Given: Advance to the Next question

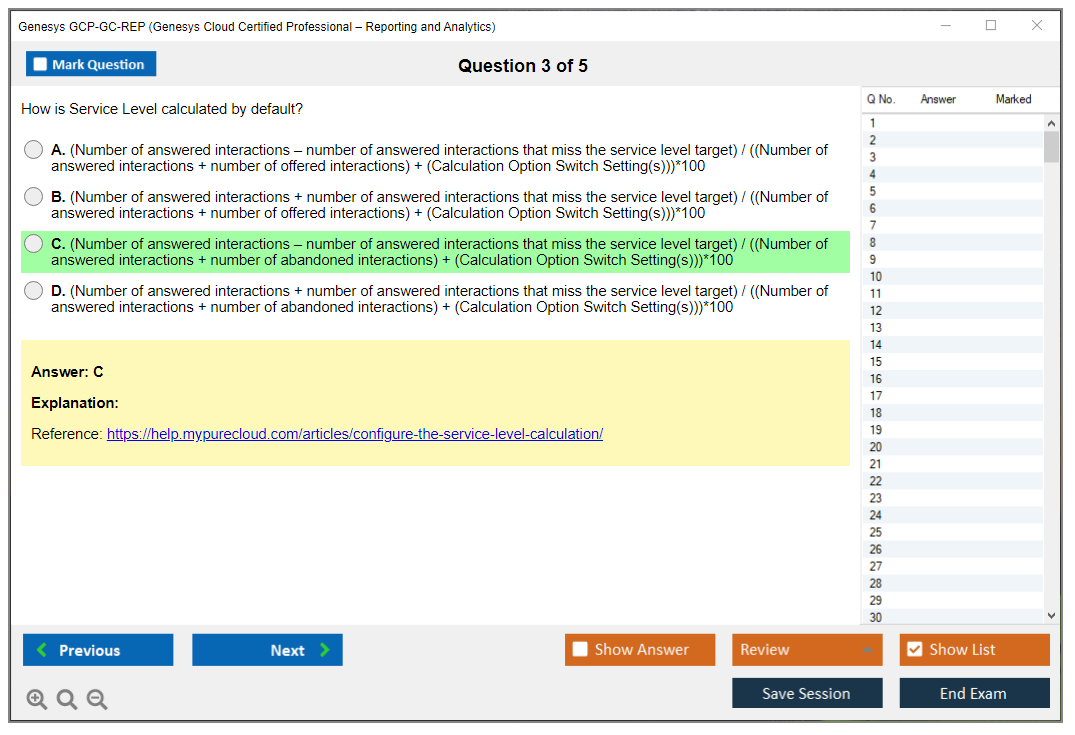Looking at the screenshot, I should pos(267,650).
